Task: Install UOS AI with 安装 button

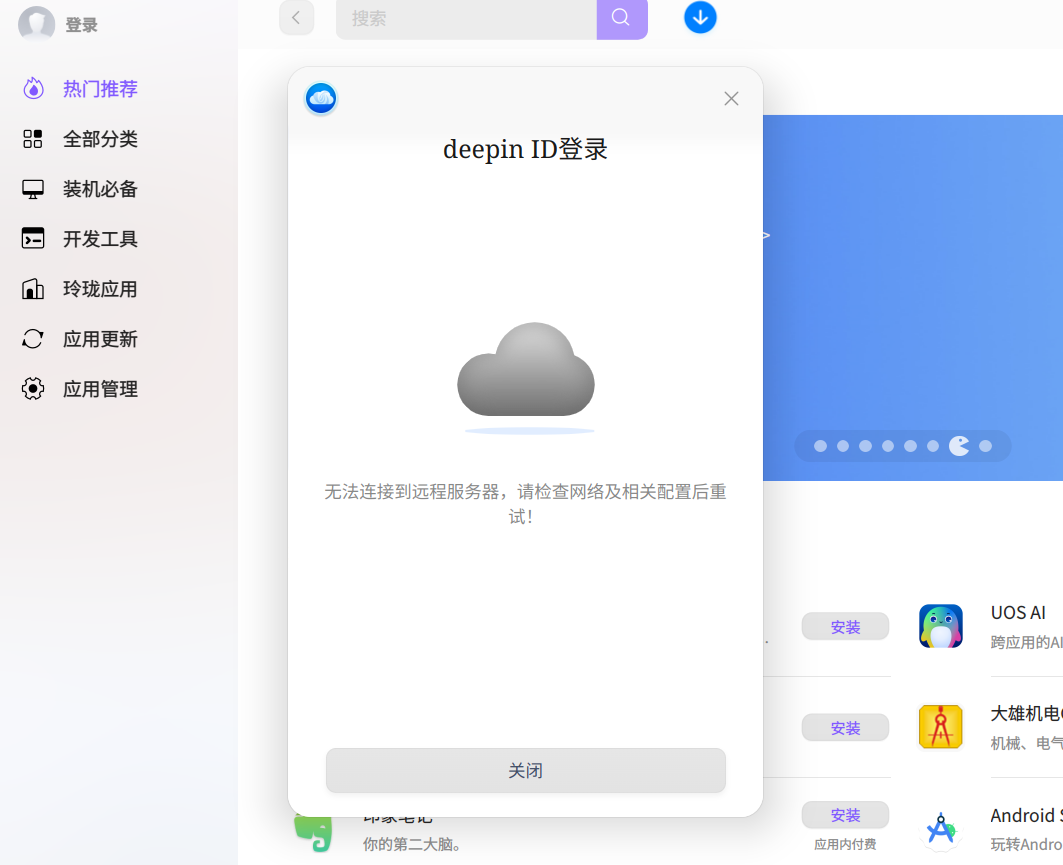Action: (845, 626)
